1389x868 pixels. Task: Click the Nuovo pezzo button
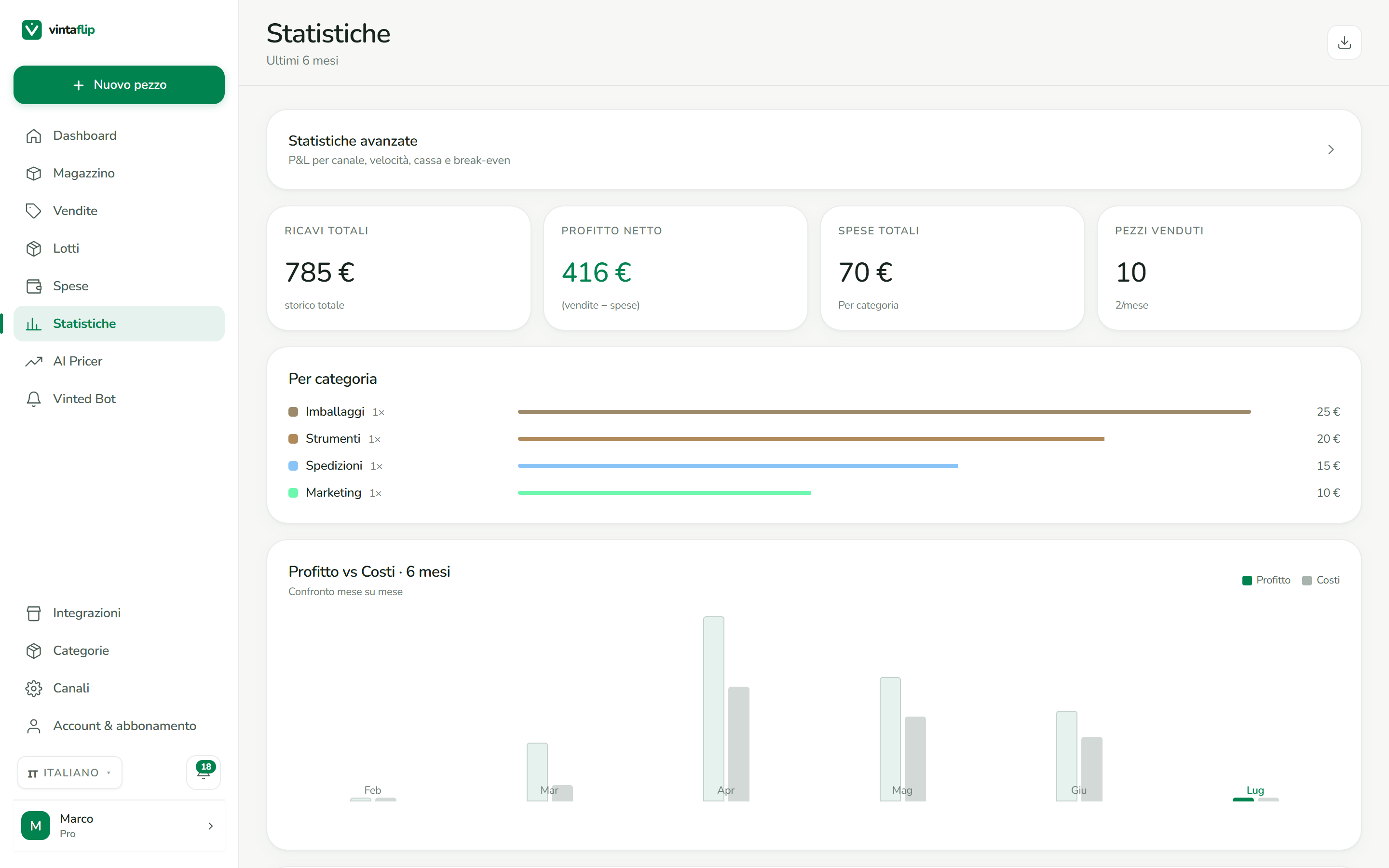tap(119, 85)
